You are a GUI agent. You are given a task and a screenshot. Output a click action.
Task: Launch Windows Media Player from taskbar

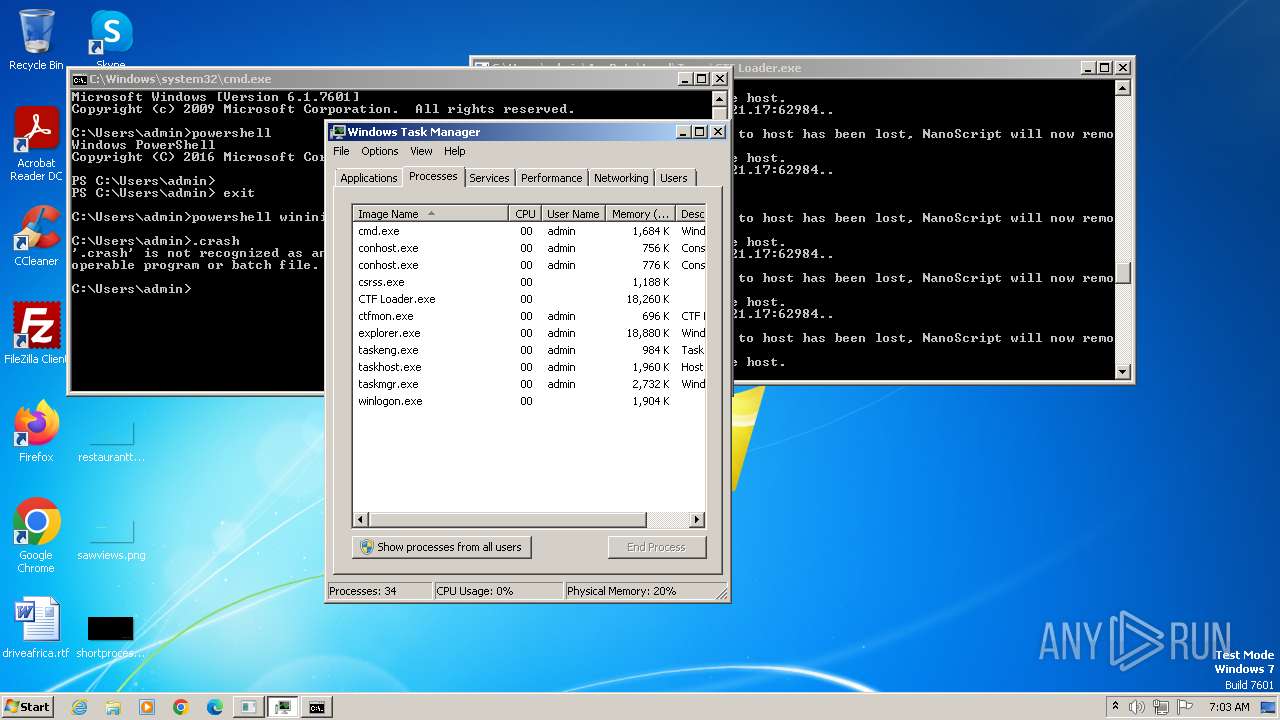[147, 707]
